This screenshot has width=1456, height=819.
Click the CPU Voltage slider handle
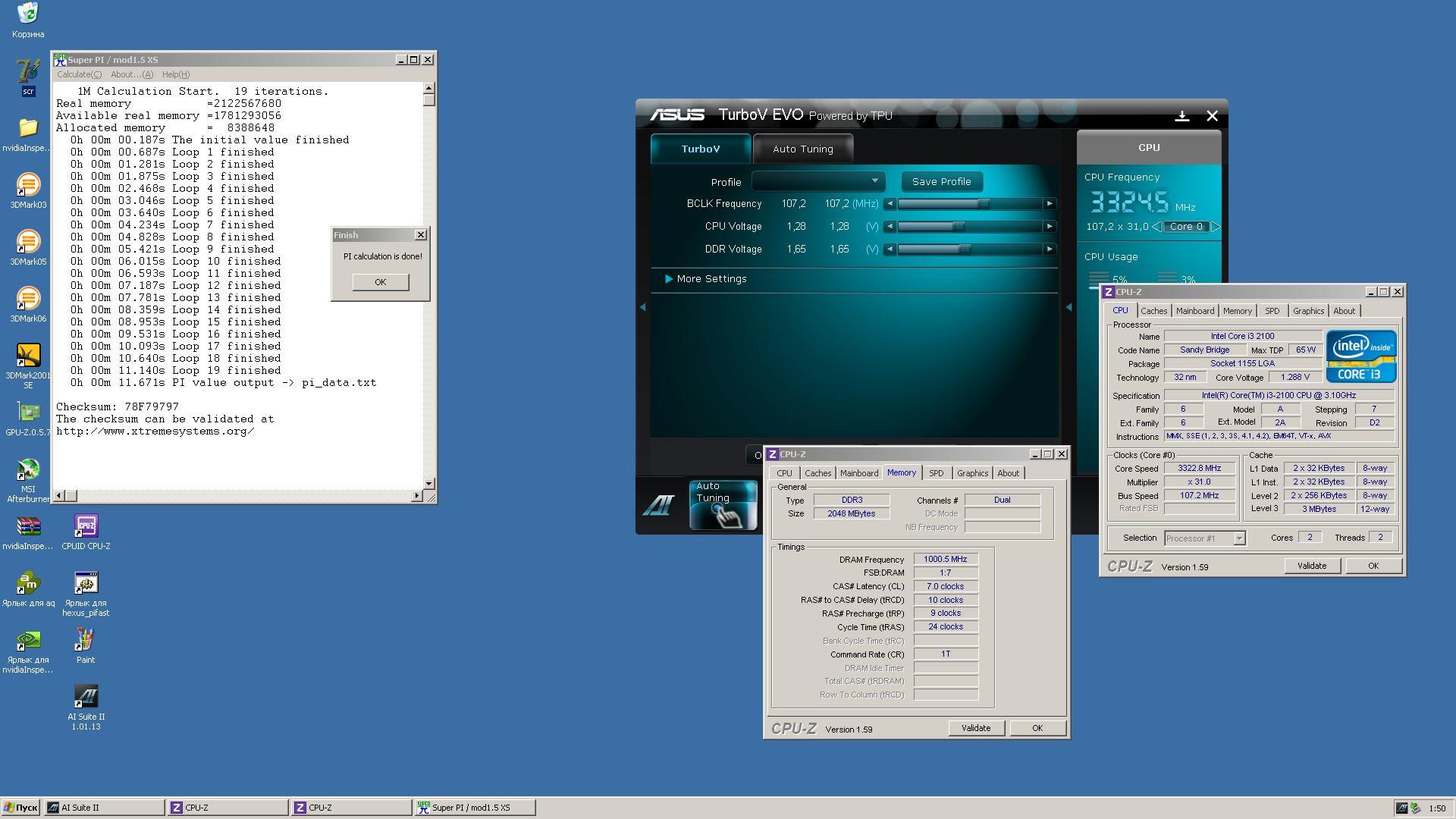coord(959,227)
